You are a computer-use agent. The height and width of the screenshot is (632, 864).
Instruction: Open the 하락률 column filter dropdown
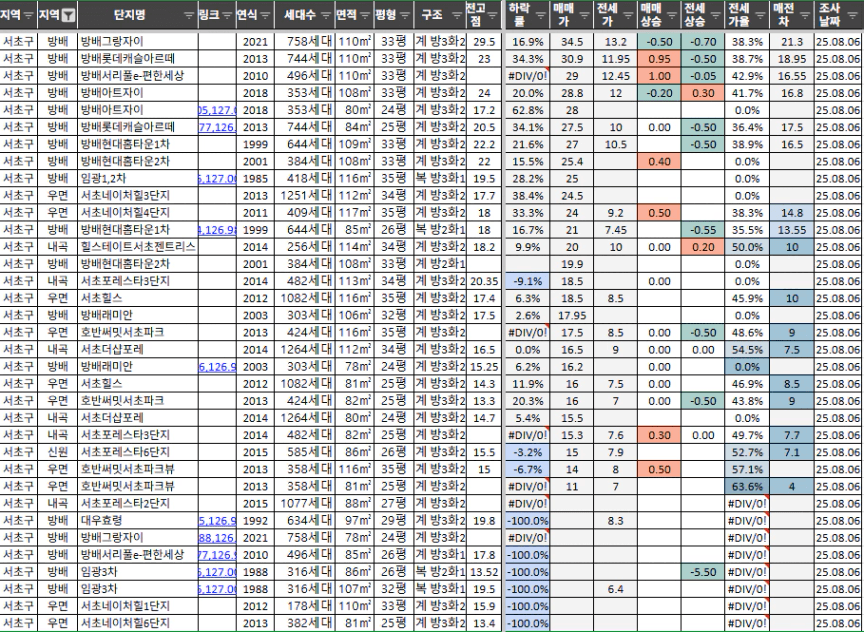point(542,15)
